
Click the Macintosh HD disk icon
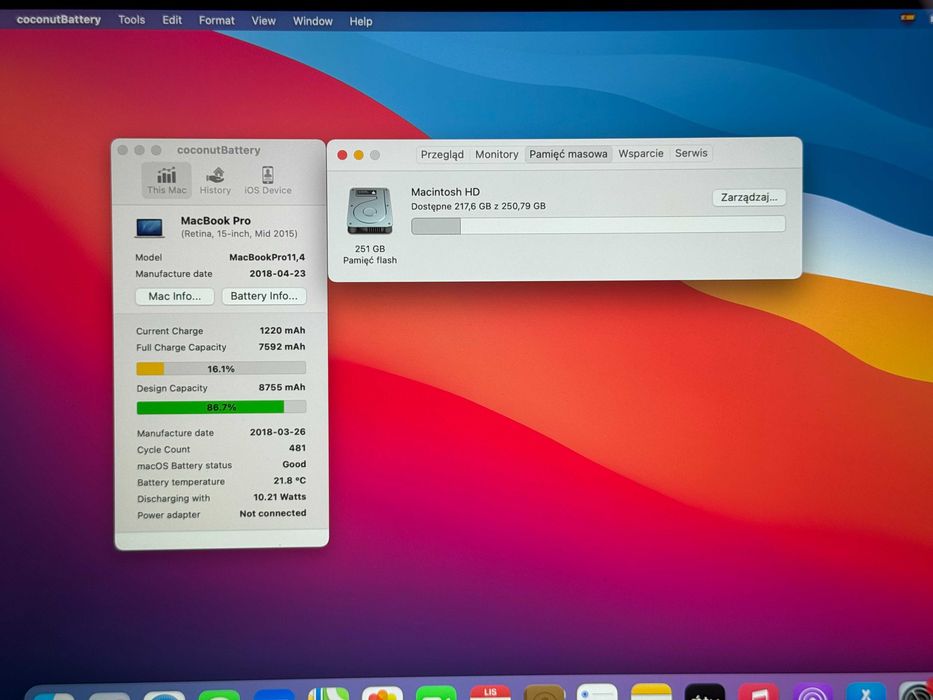point(370,211)
